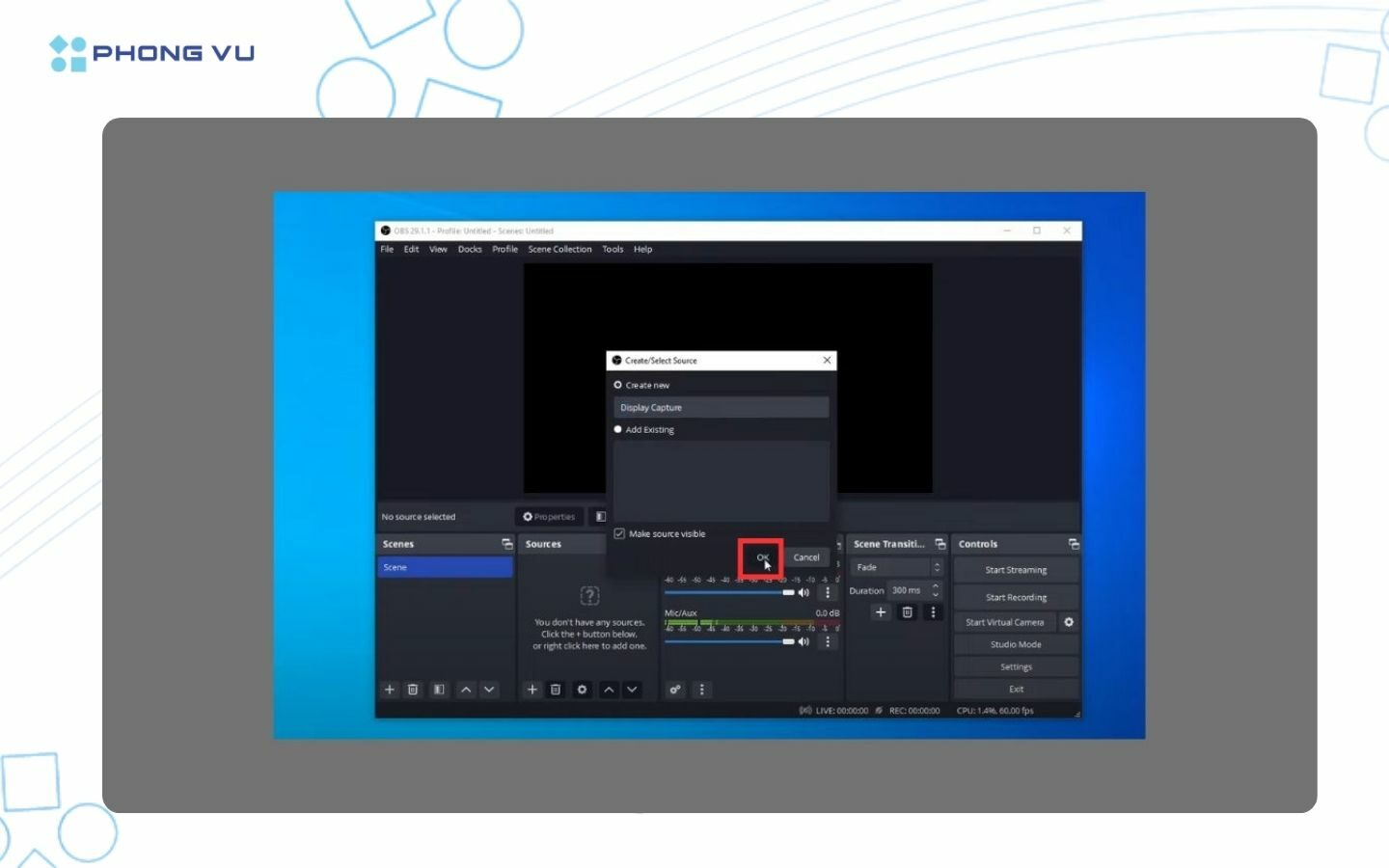The height and width of the screenshot is (868, 1389).
Task: Add a new scene with the plus icon
Action: tap(390, 690)
